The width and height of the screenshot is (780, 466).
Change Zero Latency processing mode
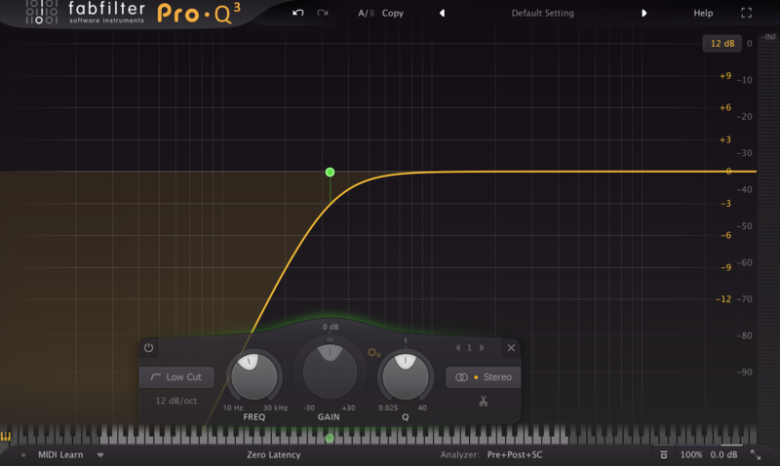point(274,455)
